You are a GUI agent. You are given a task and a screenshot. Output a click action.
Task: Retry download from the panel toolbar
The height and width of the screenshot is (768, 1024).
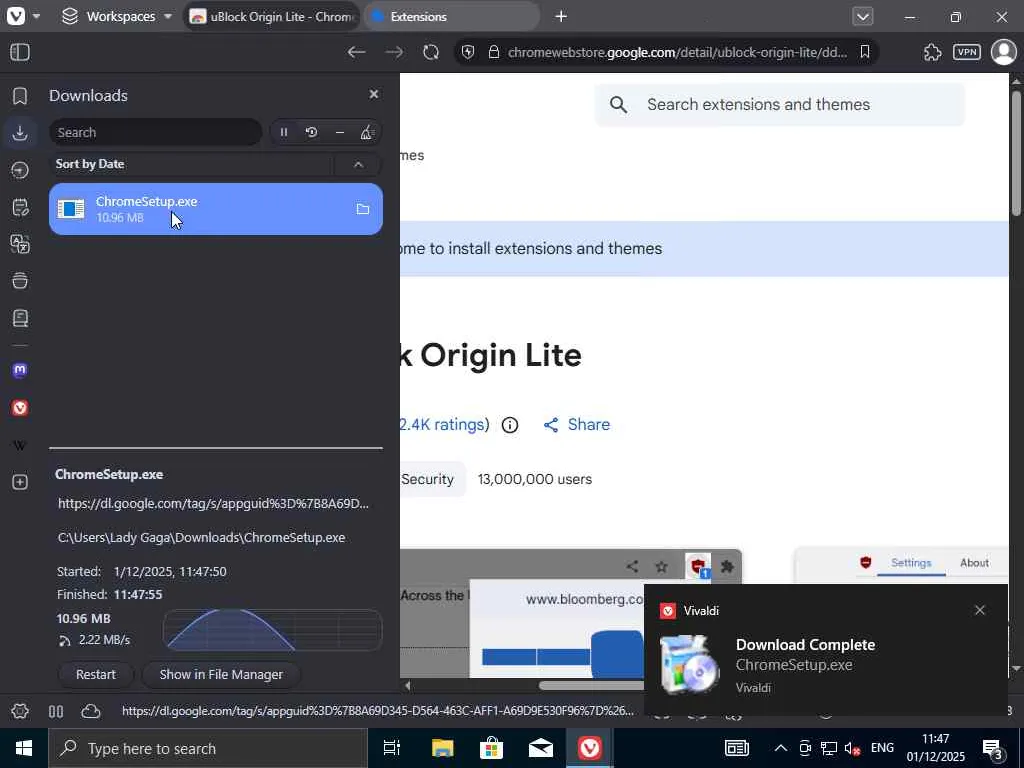click(312, 132)
